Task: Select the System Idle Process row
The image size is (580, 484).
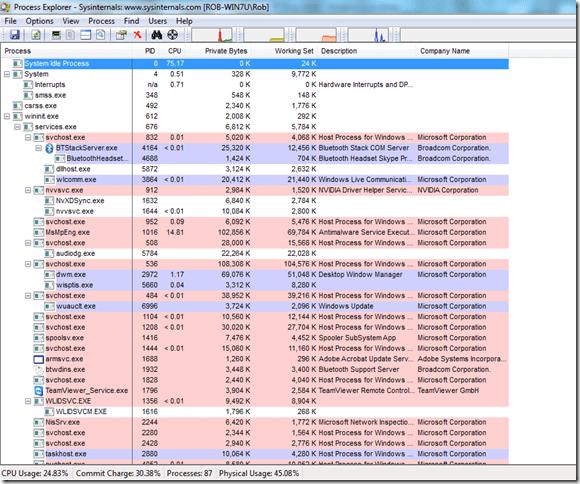Action: point(255,64)
